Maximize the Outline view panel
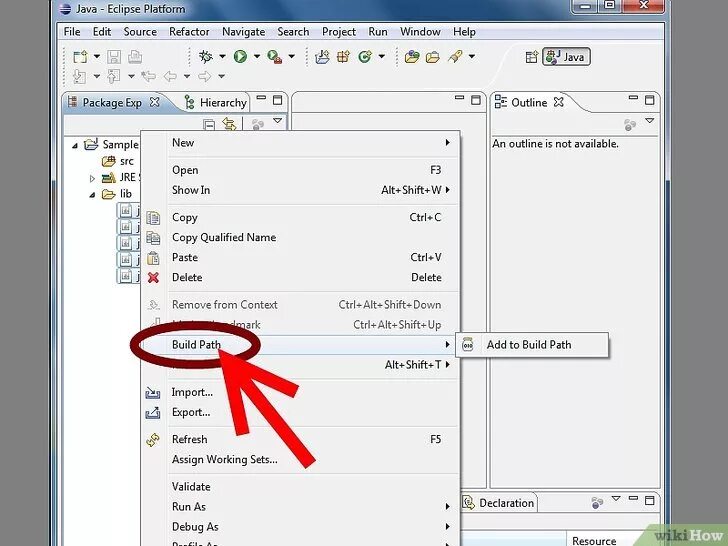This screenshot has height=546, width=728. [650, 100]
